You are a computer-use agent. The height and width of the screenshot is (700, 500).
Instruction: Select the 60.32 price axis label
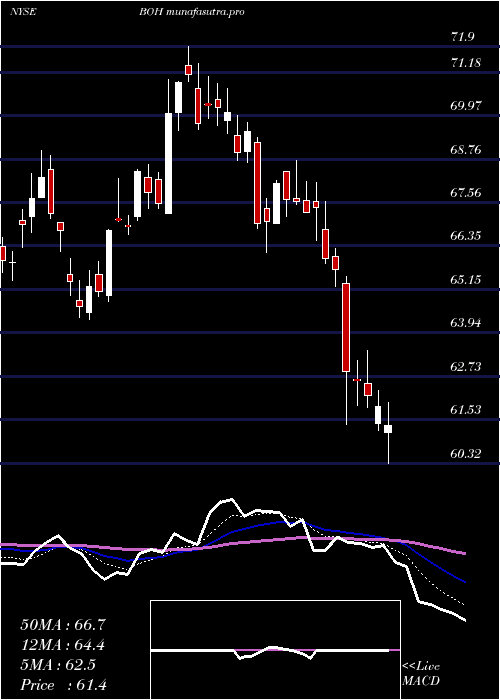pyautogui.click(x=466, y=454)
